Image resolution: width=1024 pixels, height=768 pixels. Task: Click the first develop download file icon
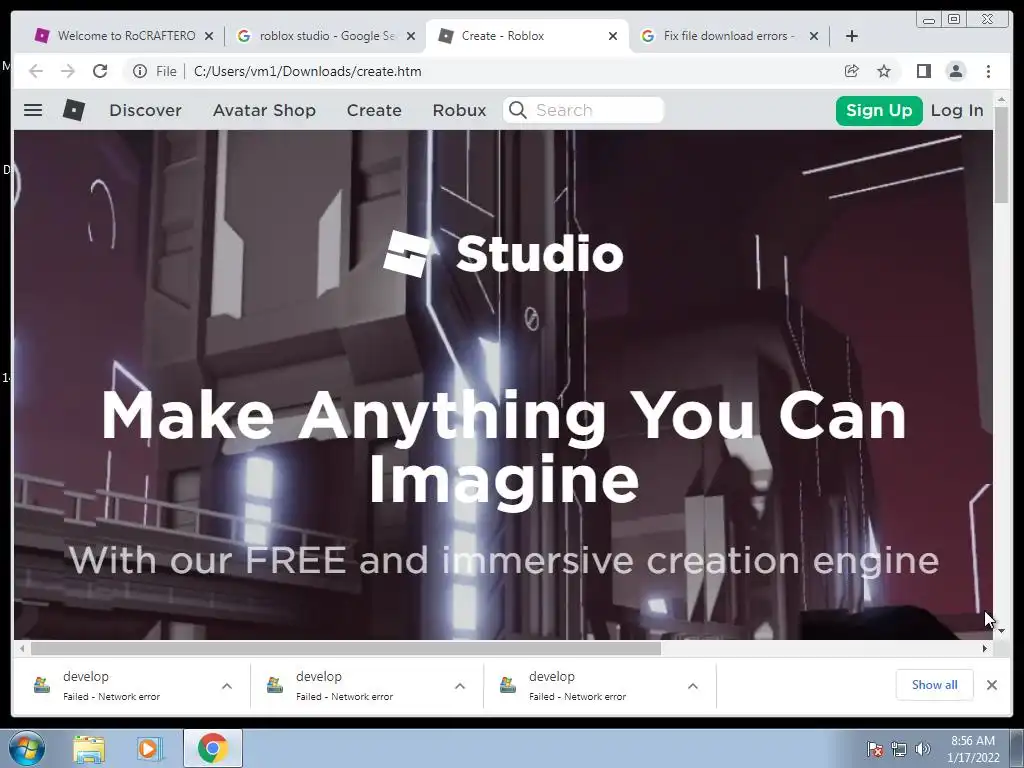tap(42, 684)
